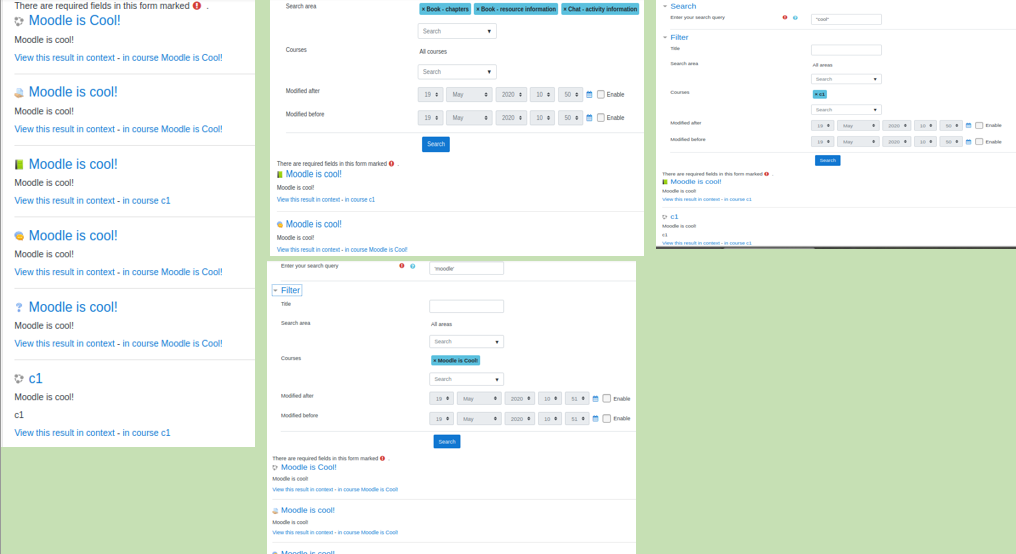
Task: Click Search button in the 'moodle' query form
Action: tap(447, 442)
